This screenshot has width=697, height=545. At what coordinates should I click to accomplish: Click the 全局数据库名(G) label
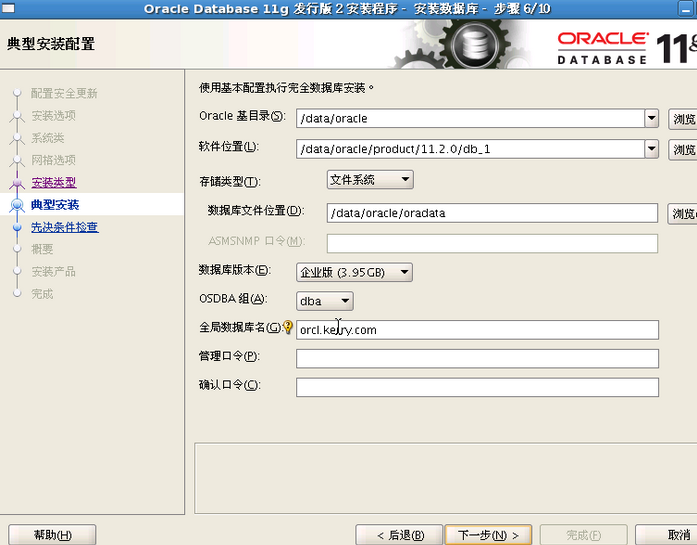tap(240, 328)
